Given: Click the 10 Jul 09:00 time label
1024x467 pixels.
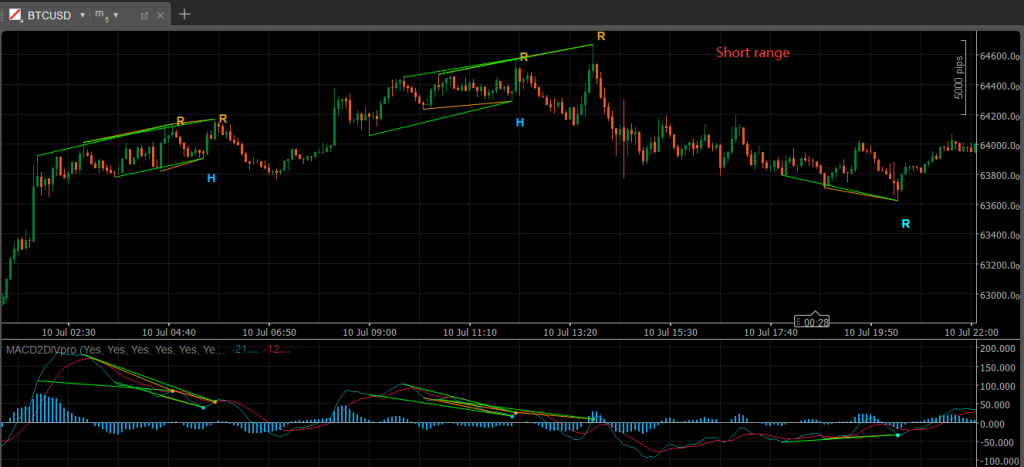Looking at the screenshot, I should pyautogui.click(x=370, y=332).
